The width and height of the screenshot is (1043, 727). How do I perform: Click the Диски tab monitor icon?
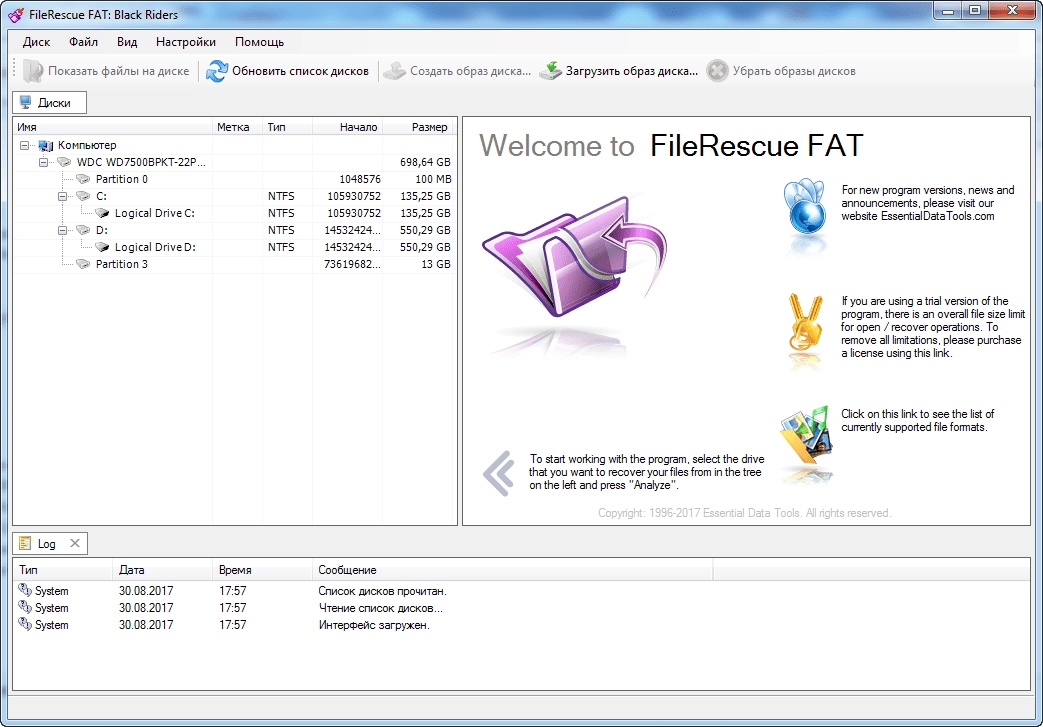pos(25,102)
